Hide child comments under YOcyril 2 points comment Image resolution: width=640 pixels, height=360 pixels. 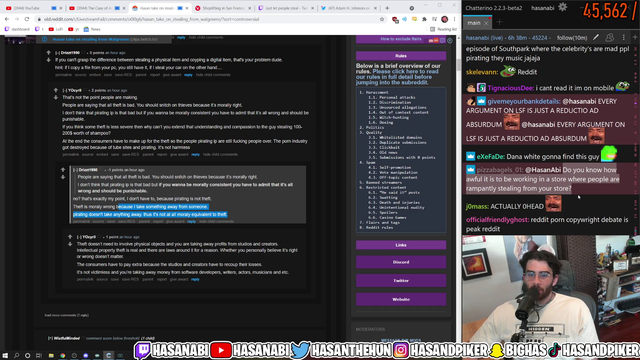(x=220, y=155)
